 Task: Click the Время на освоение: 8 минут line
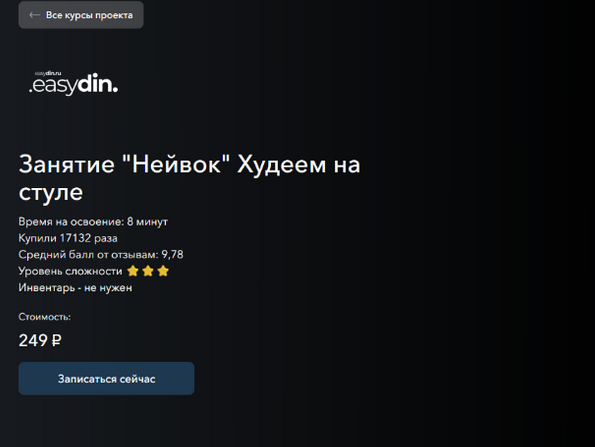93,222
